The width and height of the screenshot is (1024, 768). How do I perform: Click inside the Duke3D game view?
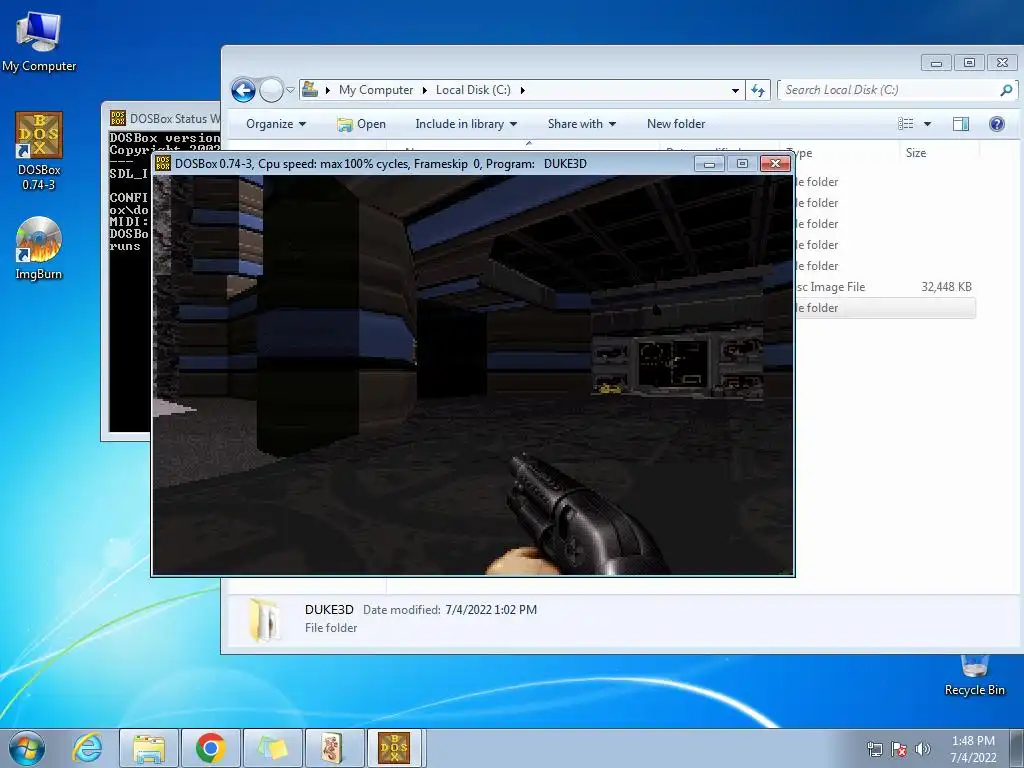click(x=473, y=375)
